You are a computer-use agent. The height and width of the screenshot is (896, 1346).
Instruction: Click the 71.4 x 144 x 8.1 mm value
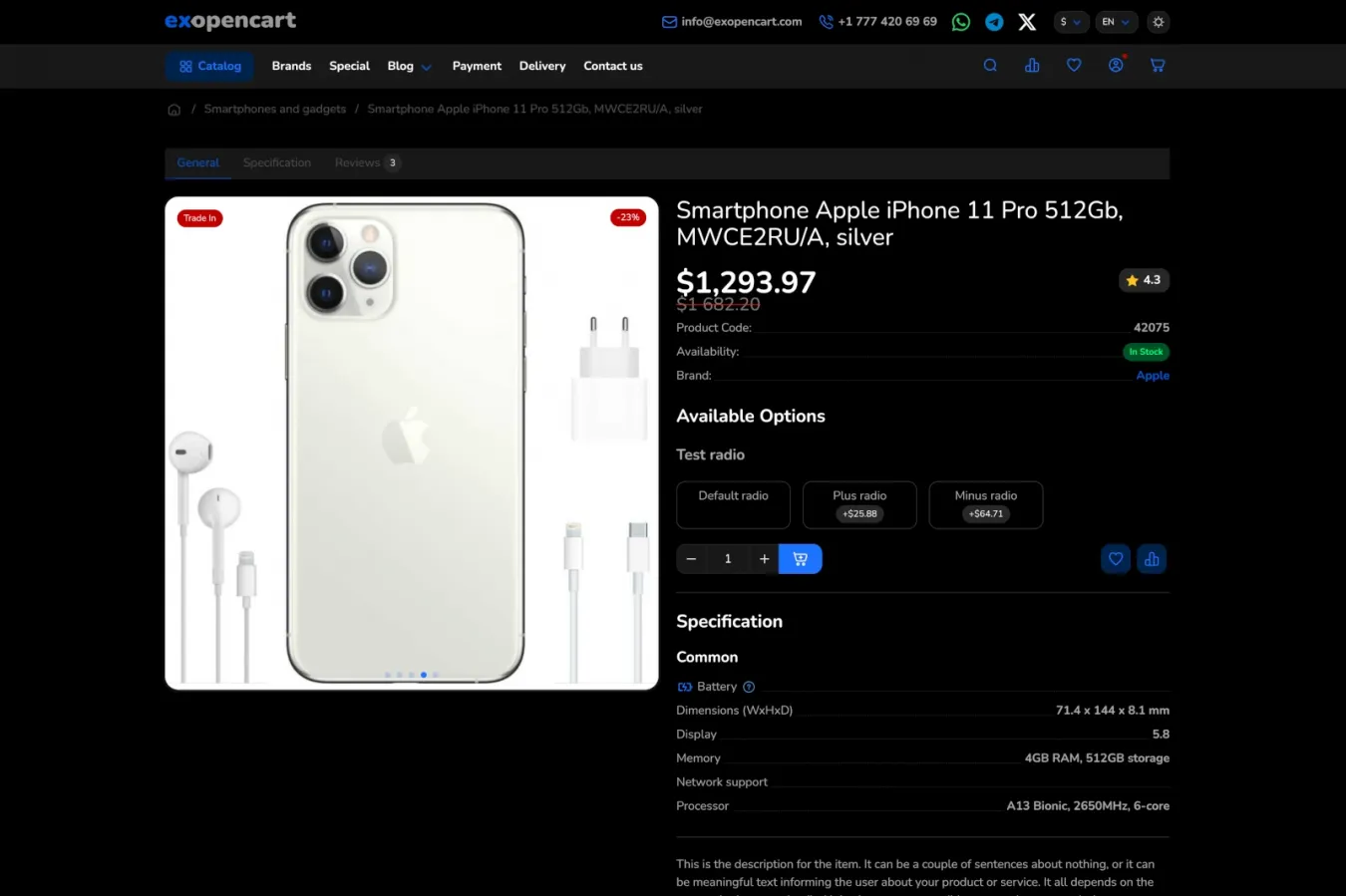pyautogui.click(x=1113, y=711)
